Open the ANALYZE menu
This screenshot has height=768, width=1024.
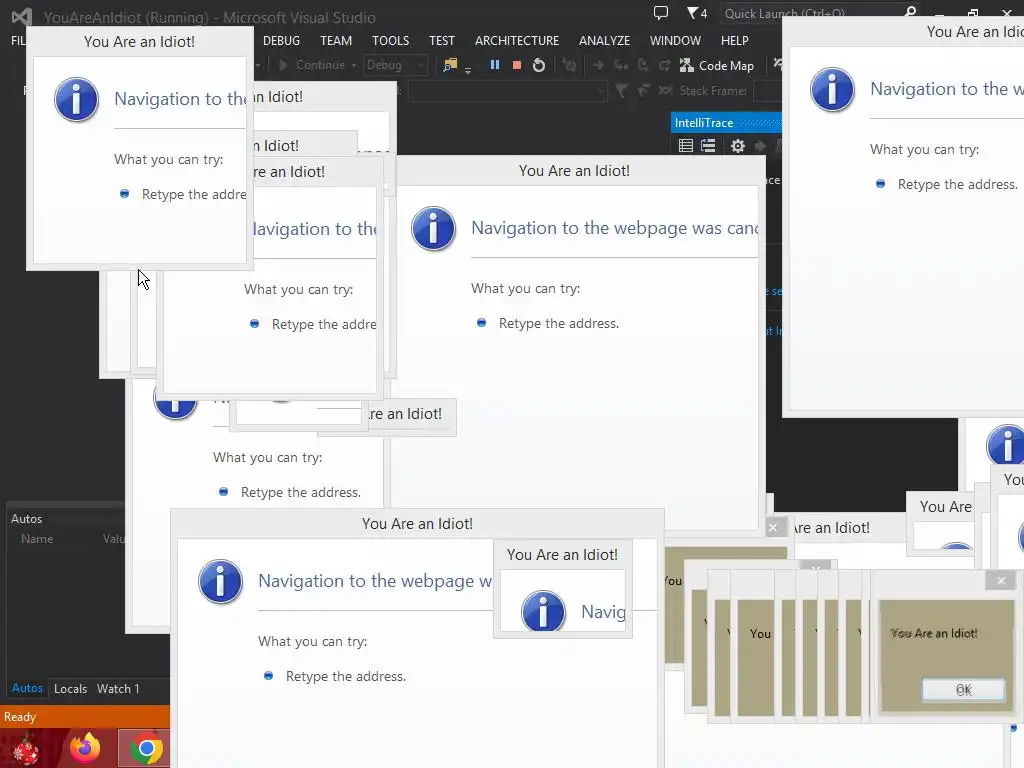click(x=604, y=40)
